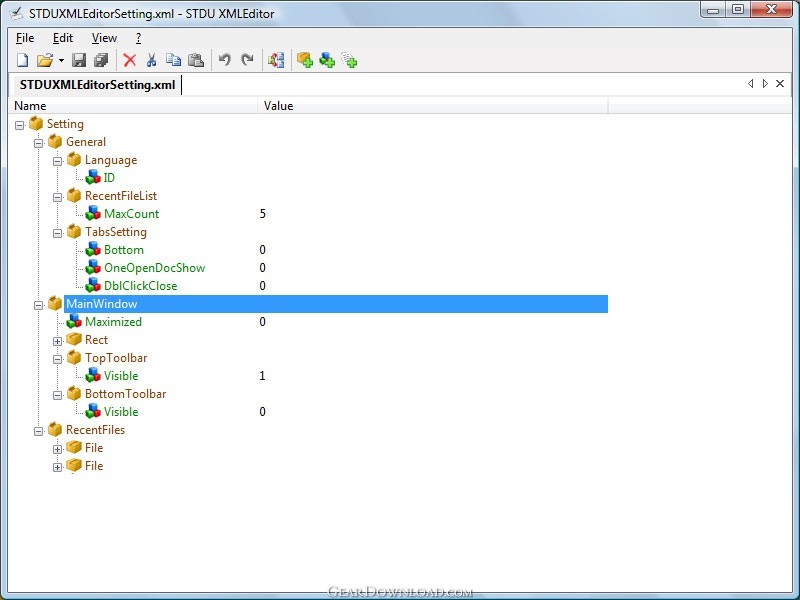
Task: Close the current document tab
Action: pyautogui.click(x=780, y=83)
